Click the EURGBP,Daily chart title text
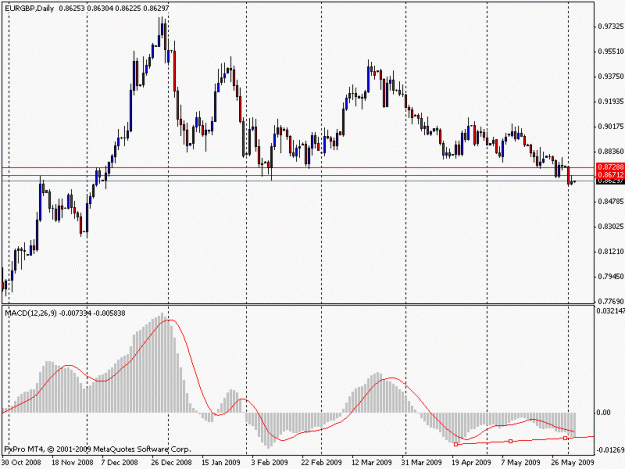Image resolution: width=625 pixels, height=469 pixels. coord(29,8)
